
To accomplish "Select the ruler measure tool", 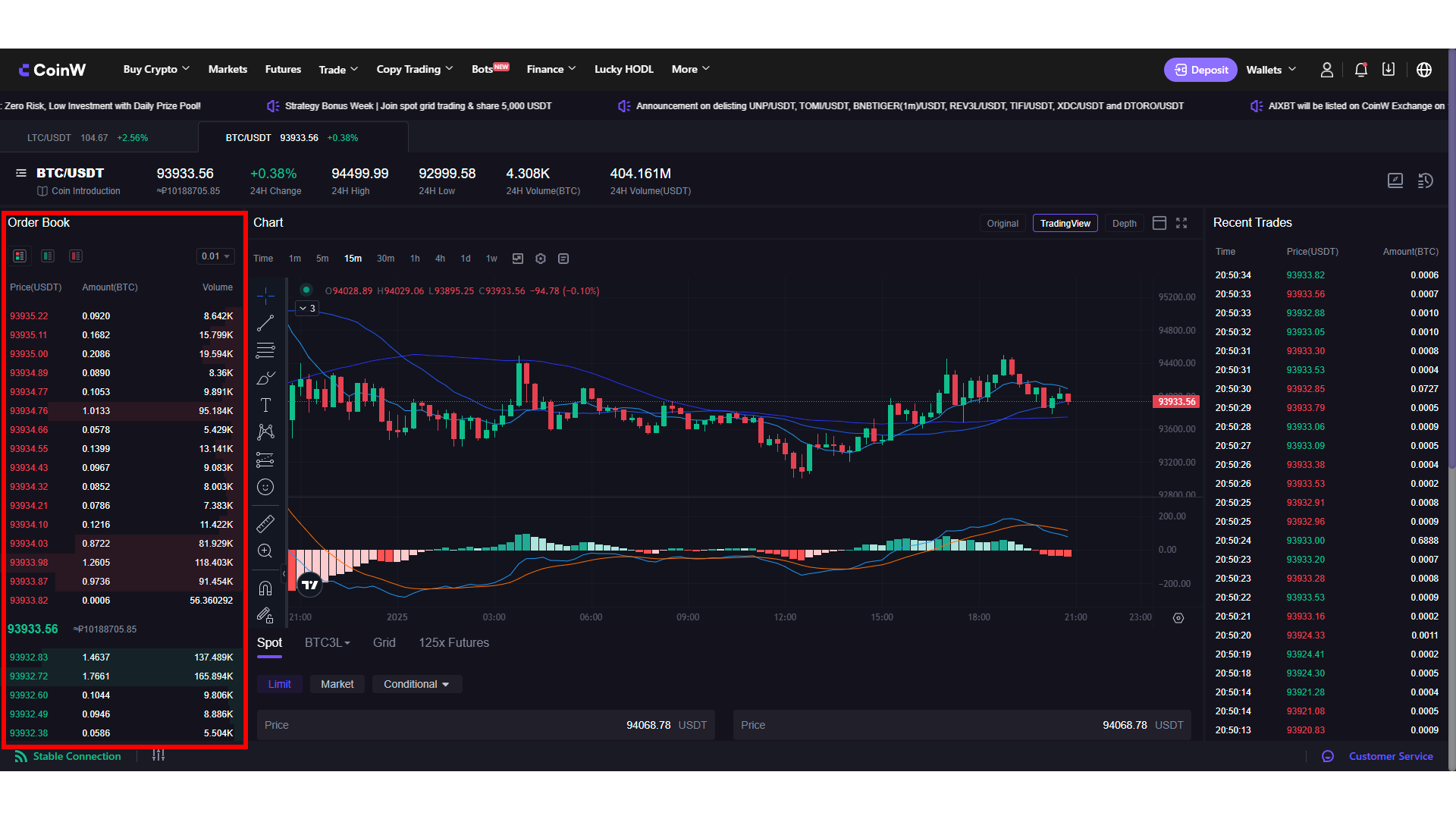I will [x=265, y=523].
